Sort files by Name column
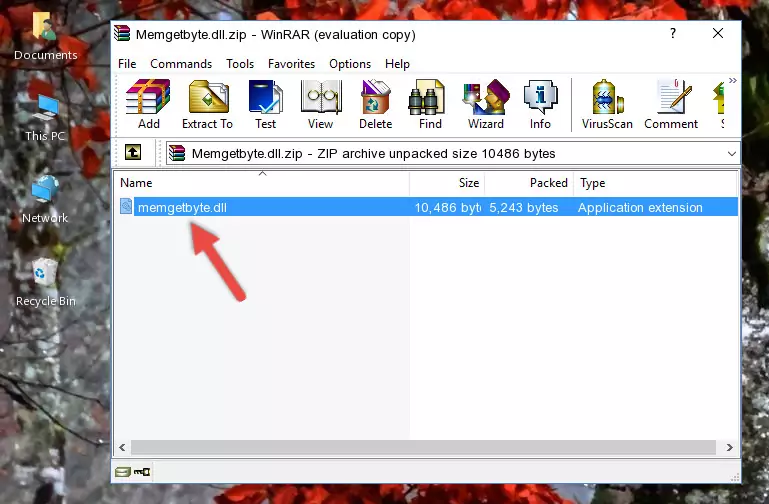This screenshot has height=504, width=769. pyautogui.click(x=262, y=183)
